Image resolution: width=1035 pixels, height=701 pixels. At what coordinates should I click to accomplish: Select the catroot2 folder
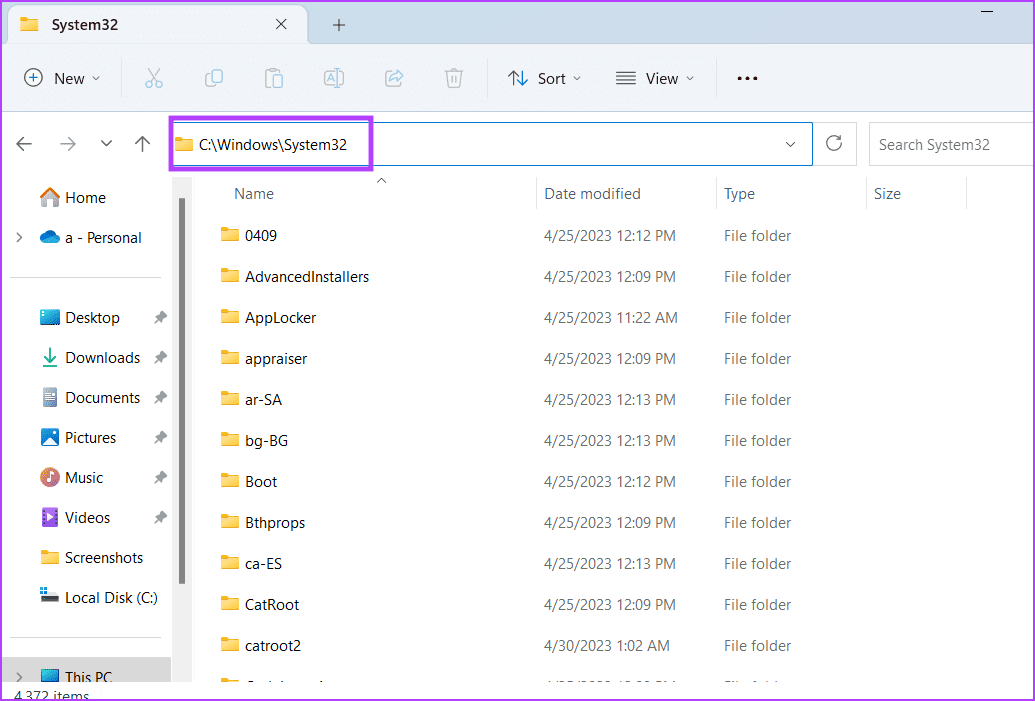(261, 645)
